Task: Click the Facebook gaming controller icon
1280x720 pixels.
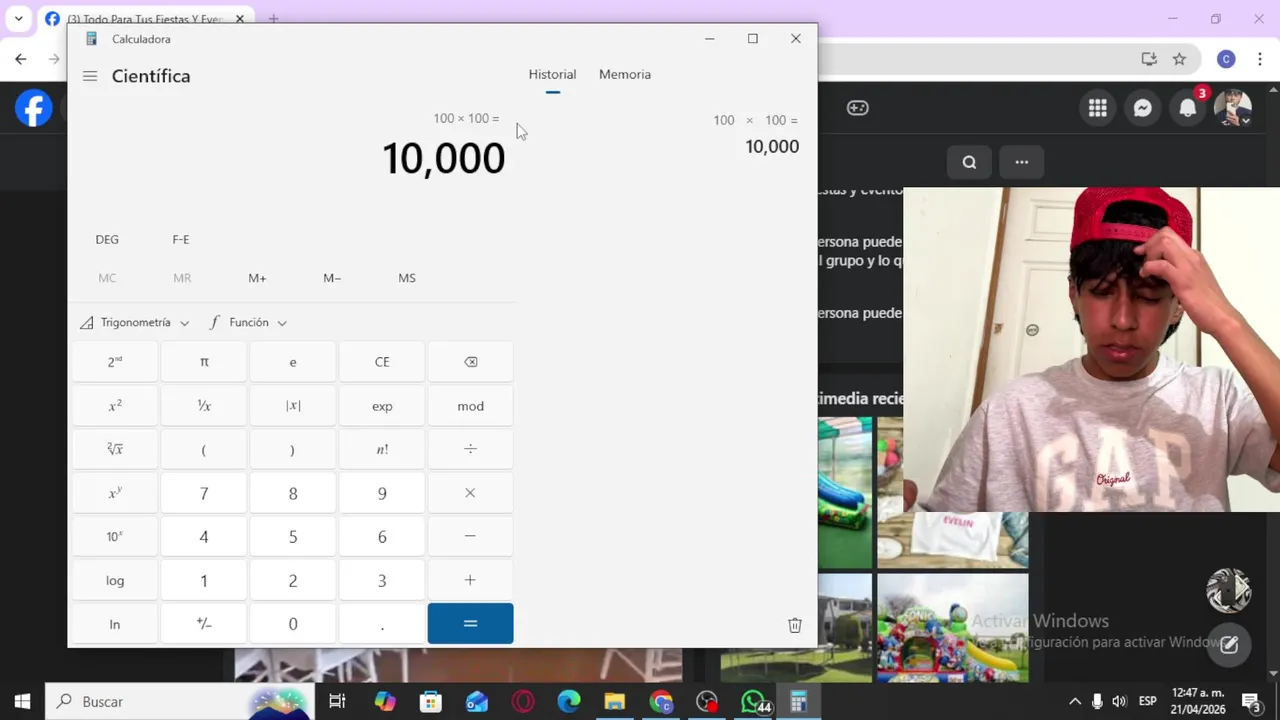Action: click(858, 108)
